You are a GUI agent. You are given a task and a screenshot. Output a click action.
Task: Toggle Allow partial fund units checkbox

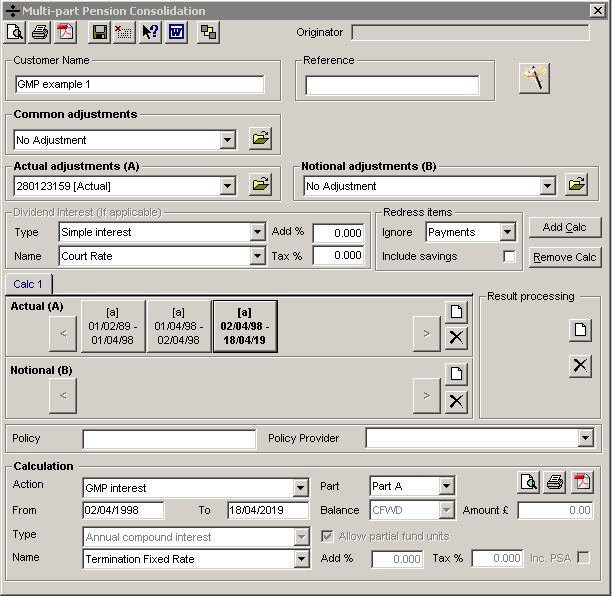pos(327,536)
